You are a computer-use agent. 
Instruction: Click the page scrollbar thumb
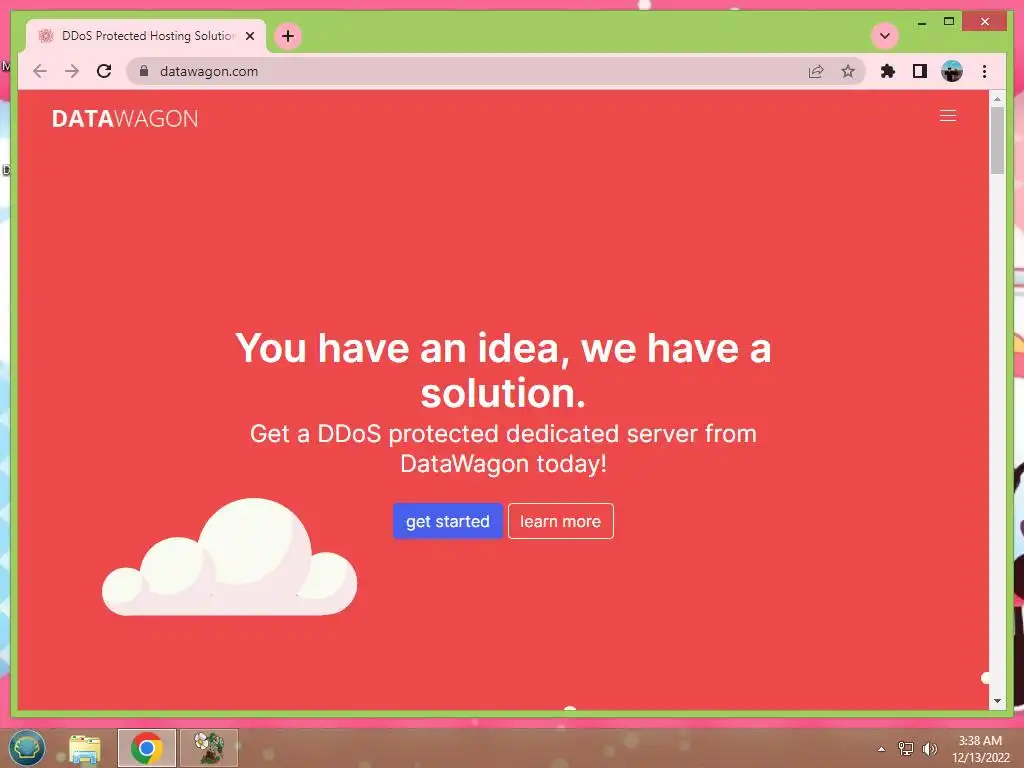[997, 139]
